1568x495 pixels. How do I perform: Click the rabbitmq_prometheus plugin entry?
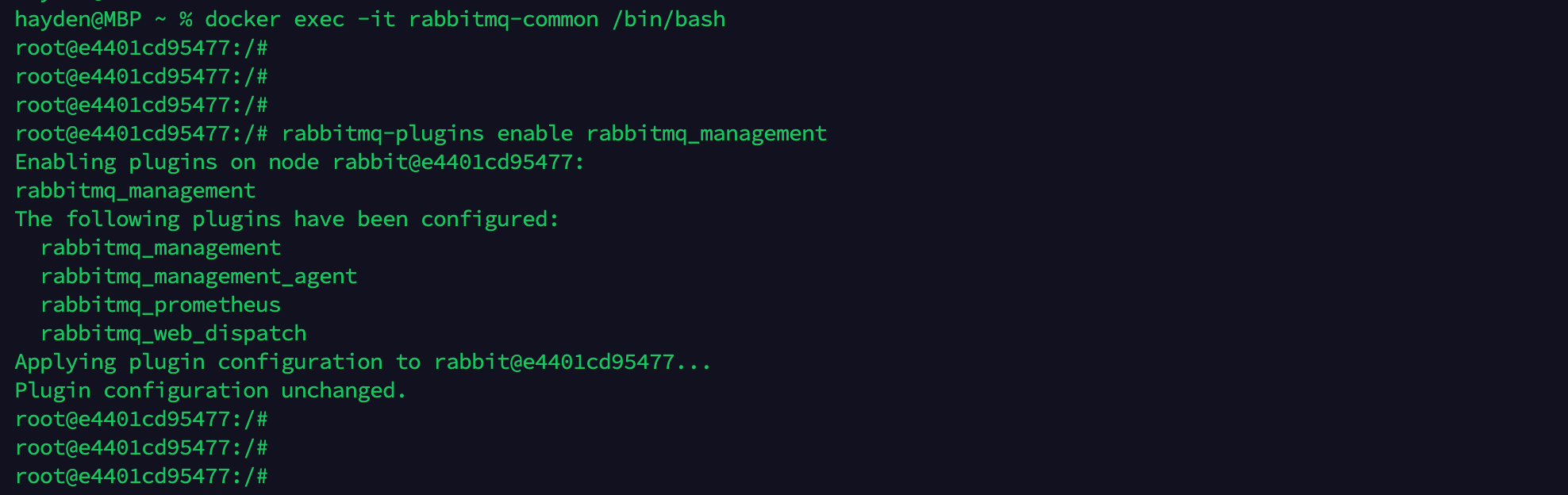click(x=160, y=305)
